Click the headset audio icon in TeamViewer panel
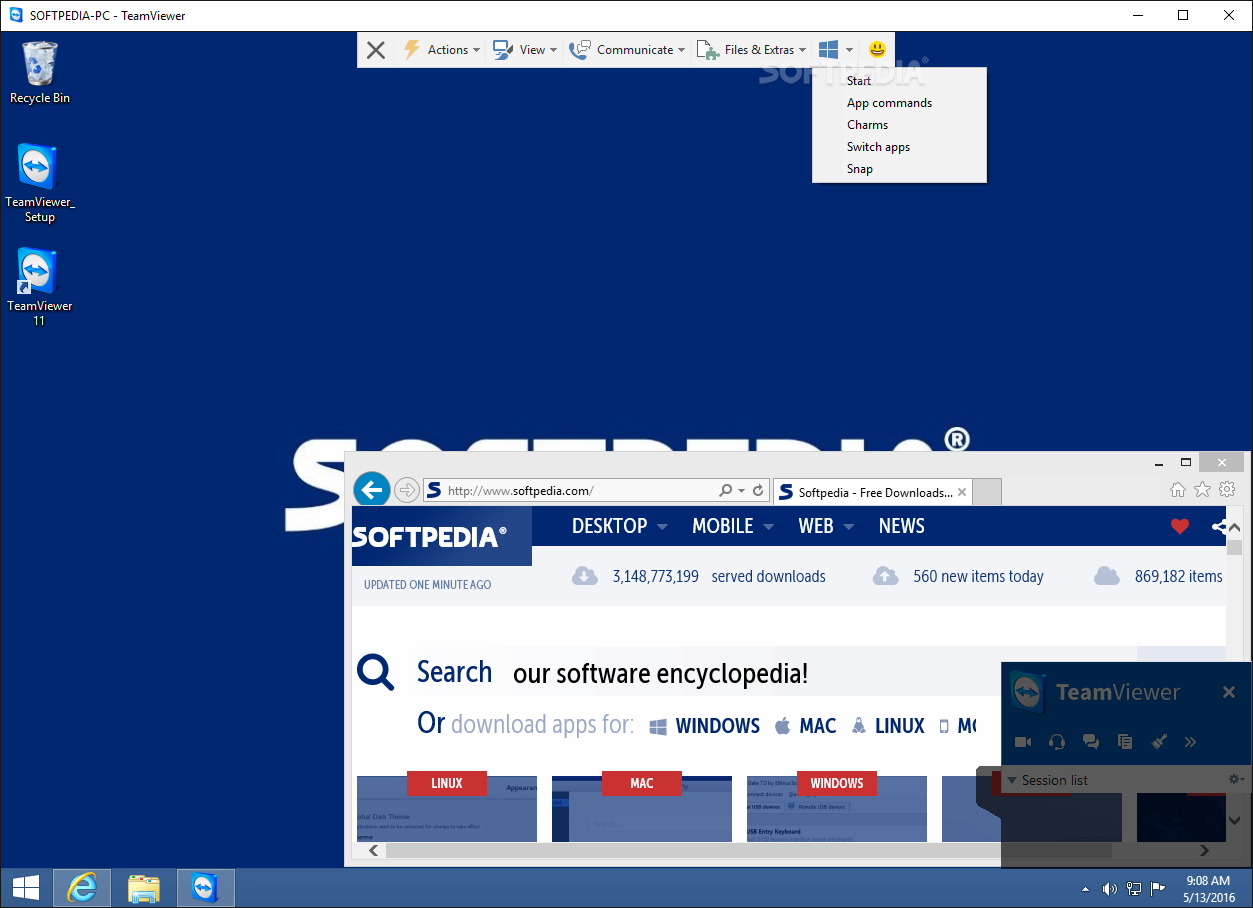 (x=1057, y=742)
